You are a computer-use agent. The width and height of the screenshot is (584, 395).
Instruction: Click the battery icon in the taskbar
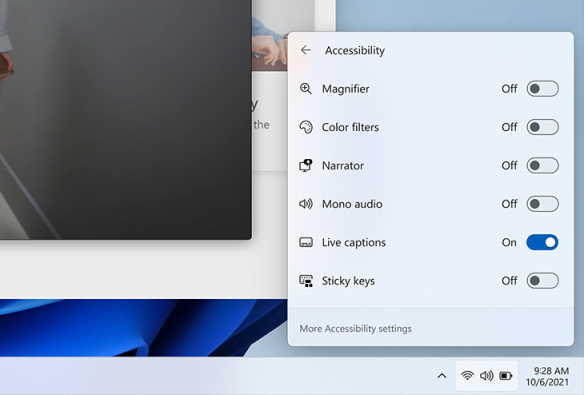(x=506, y=376)
